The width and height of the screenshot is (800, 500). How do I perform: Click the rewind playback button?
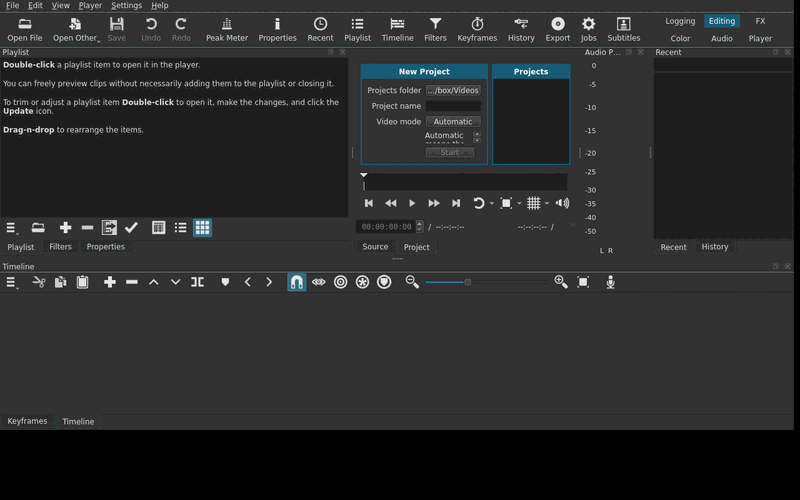tap(391, 203)
